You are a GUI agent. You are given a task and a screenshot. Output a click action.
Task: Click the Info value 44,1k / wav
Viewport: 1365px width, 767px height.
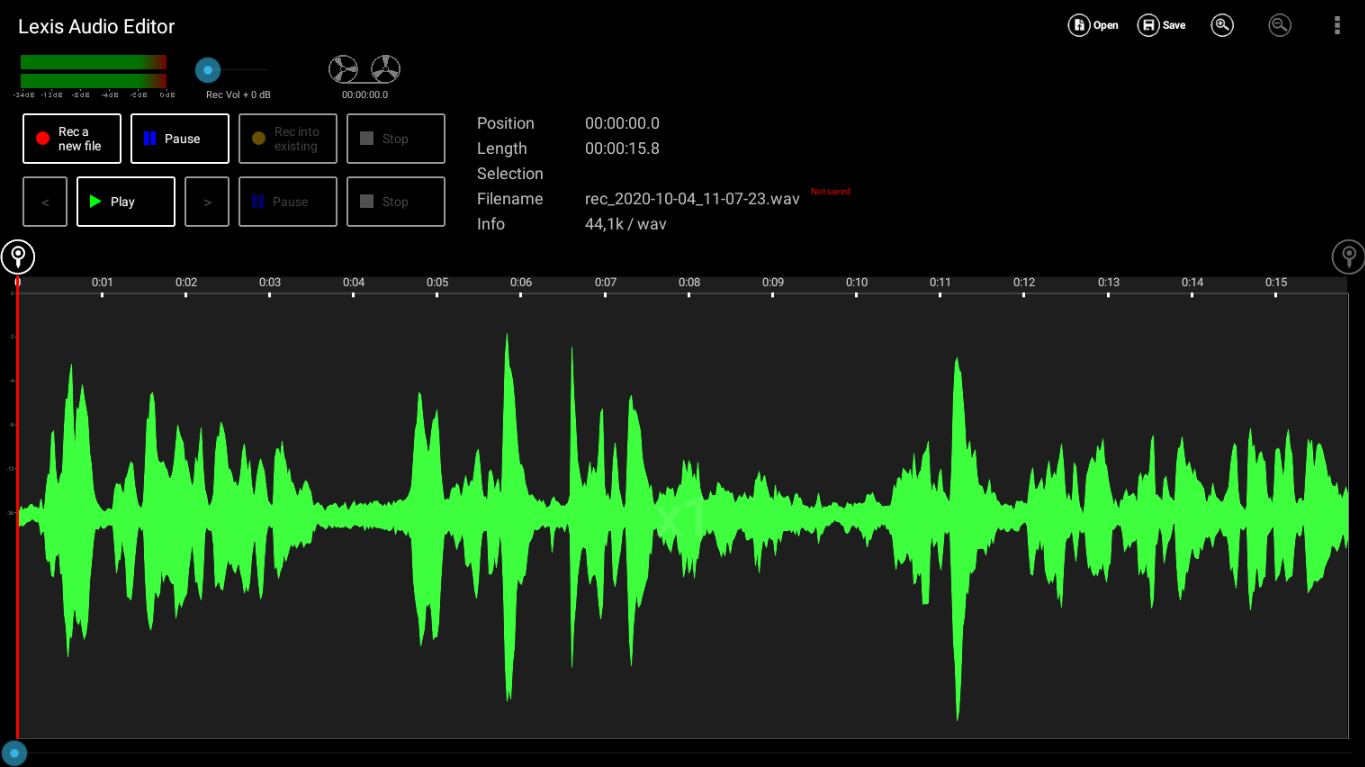[626, 224]
